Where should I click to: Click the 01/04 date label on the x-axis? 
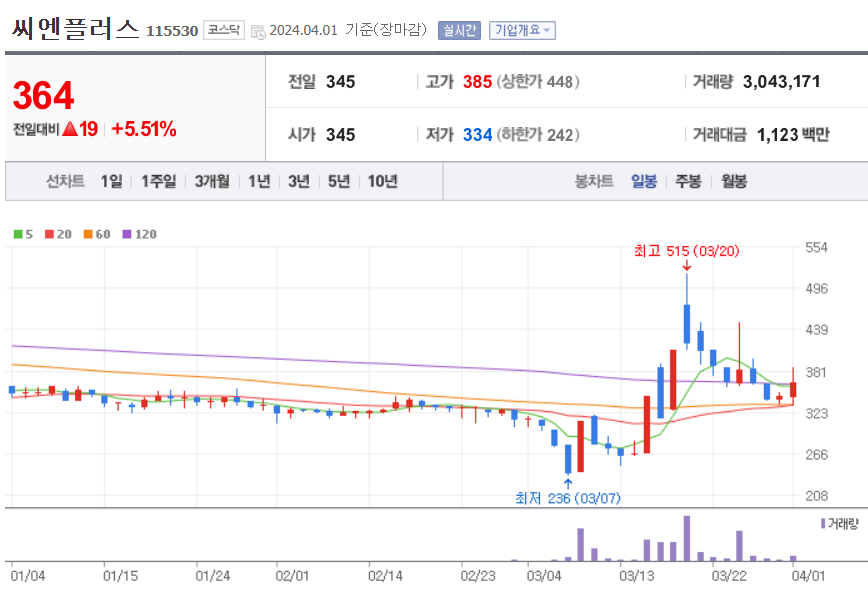(x=28, y=576)
